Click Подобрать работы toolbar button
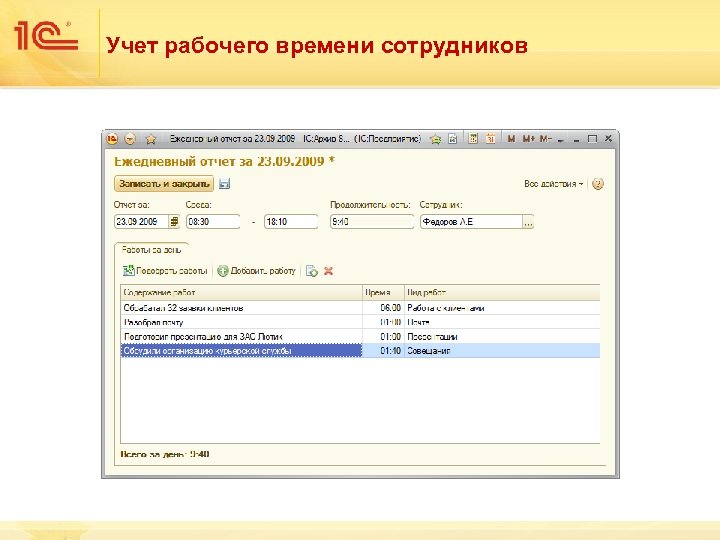 pyautogui.click(x=165, y=271)
